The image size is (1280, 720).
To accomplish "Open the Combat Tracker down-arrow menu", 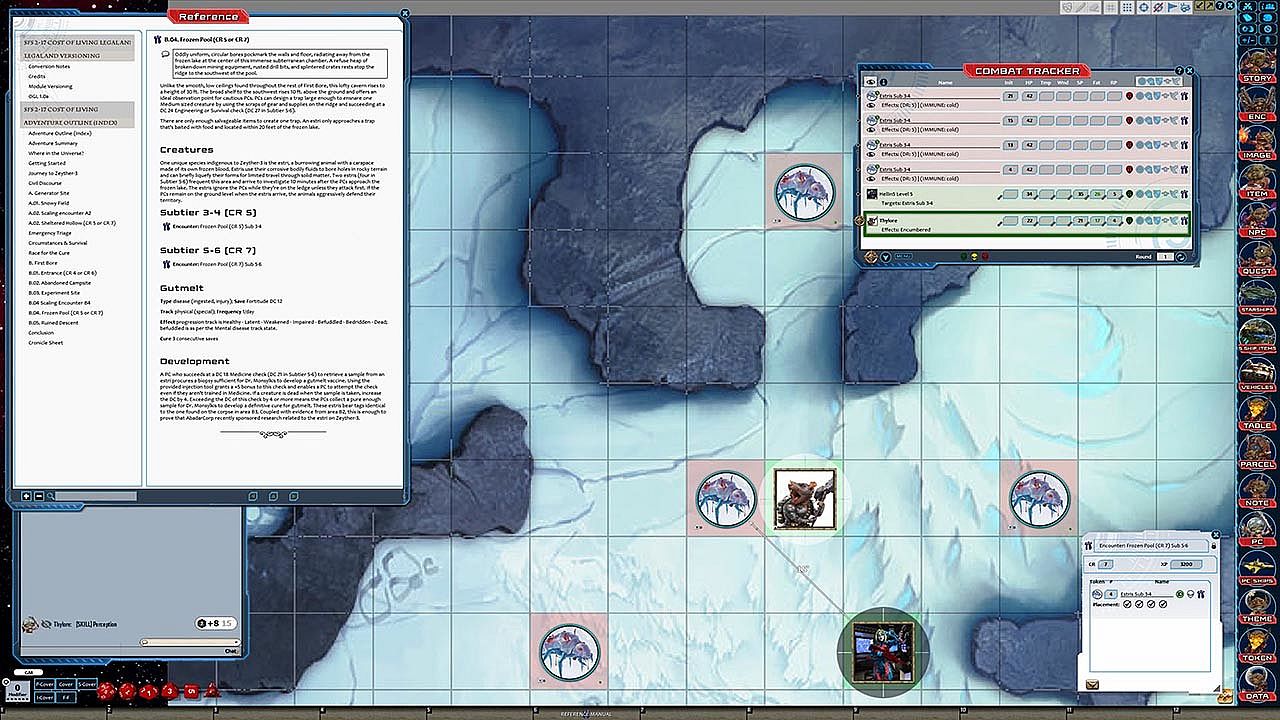I will (886, 257).
